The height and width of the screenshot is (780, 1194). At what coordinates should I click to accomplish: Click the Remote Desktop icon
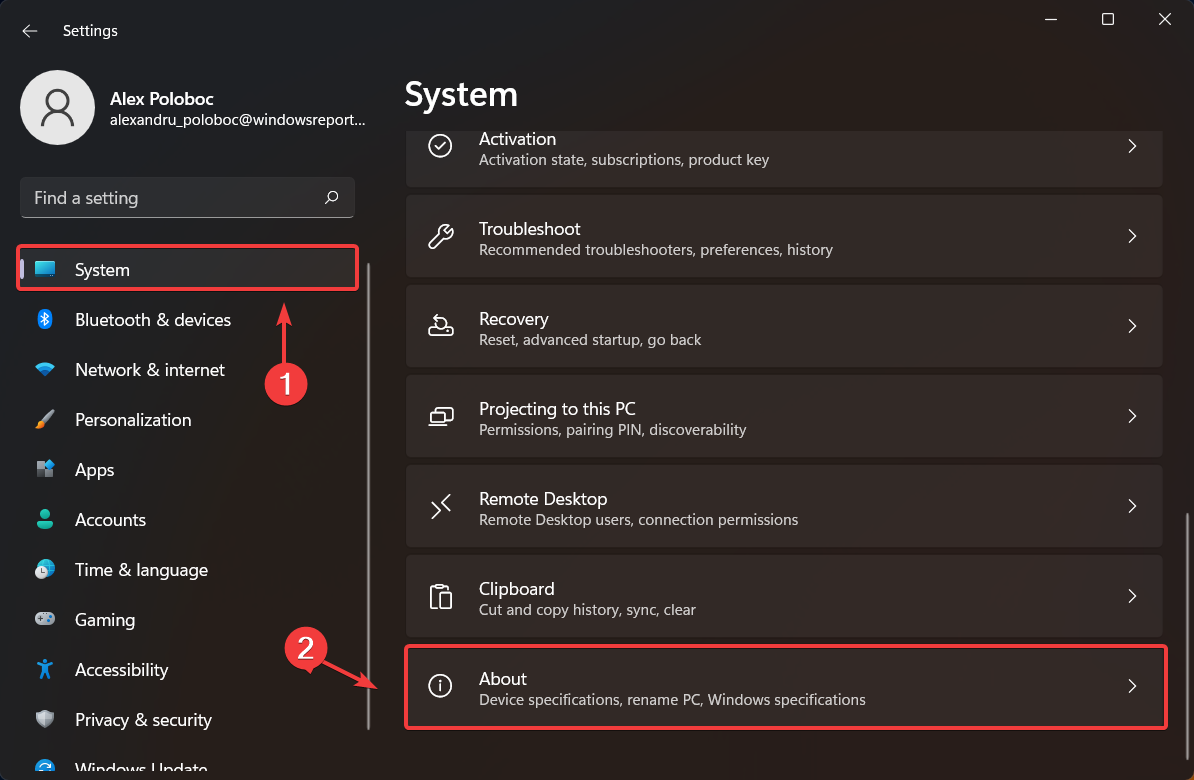point(440,507)
